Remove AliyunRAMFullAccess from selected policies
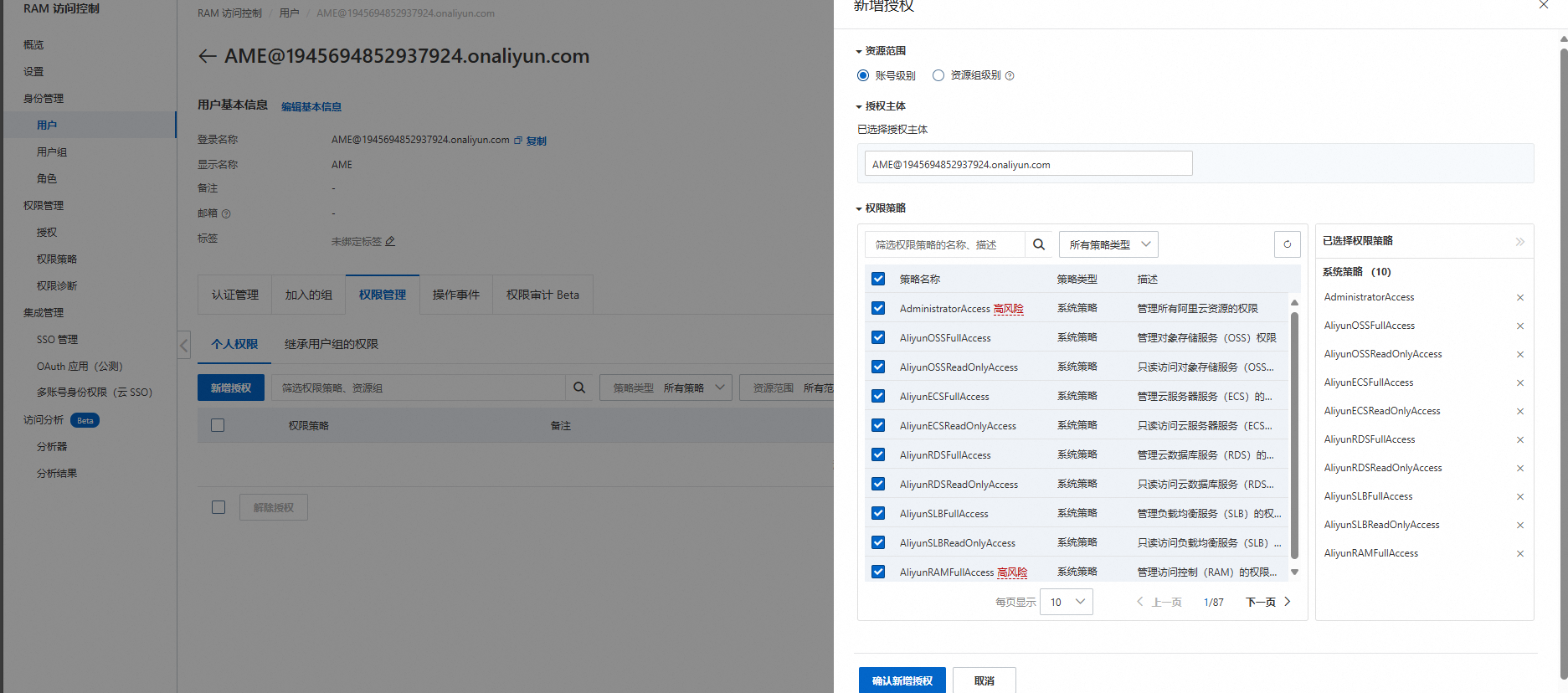Screen dimensions: 1568x693 [x=1520, y=554]
